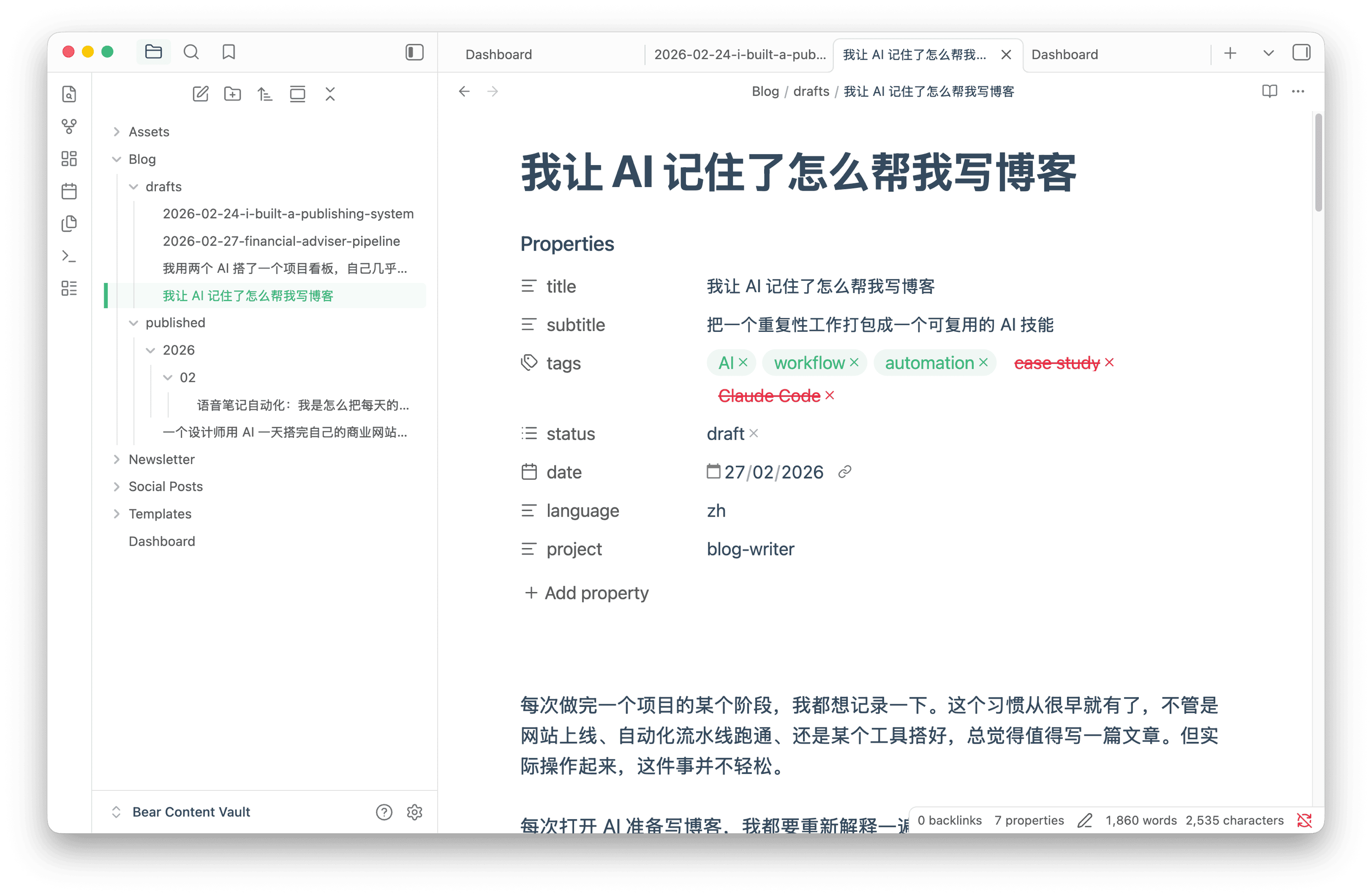This screenshot has width=1372, height=896.
Task: Switch to reading view with the book icon
Action: coord(1270,91)
